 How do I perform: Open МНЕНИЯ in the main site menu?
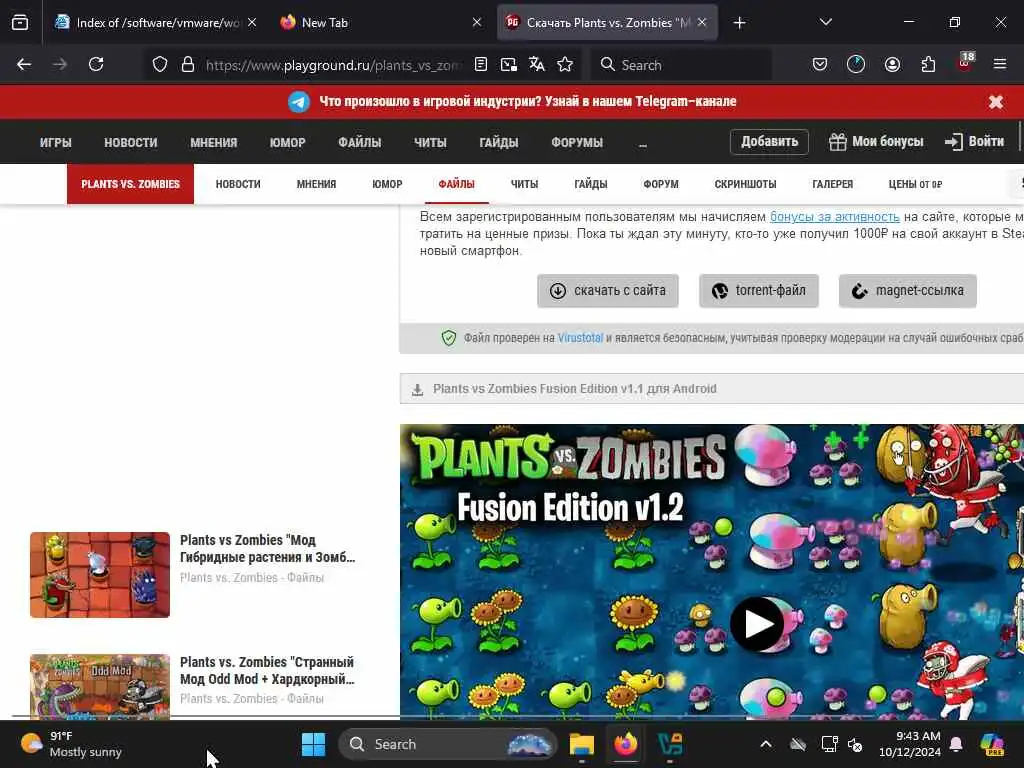(x=214, y=142)
